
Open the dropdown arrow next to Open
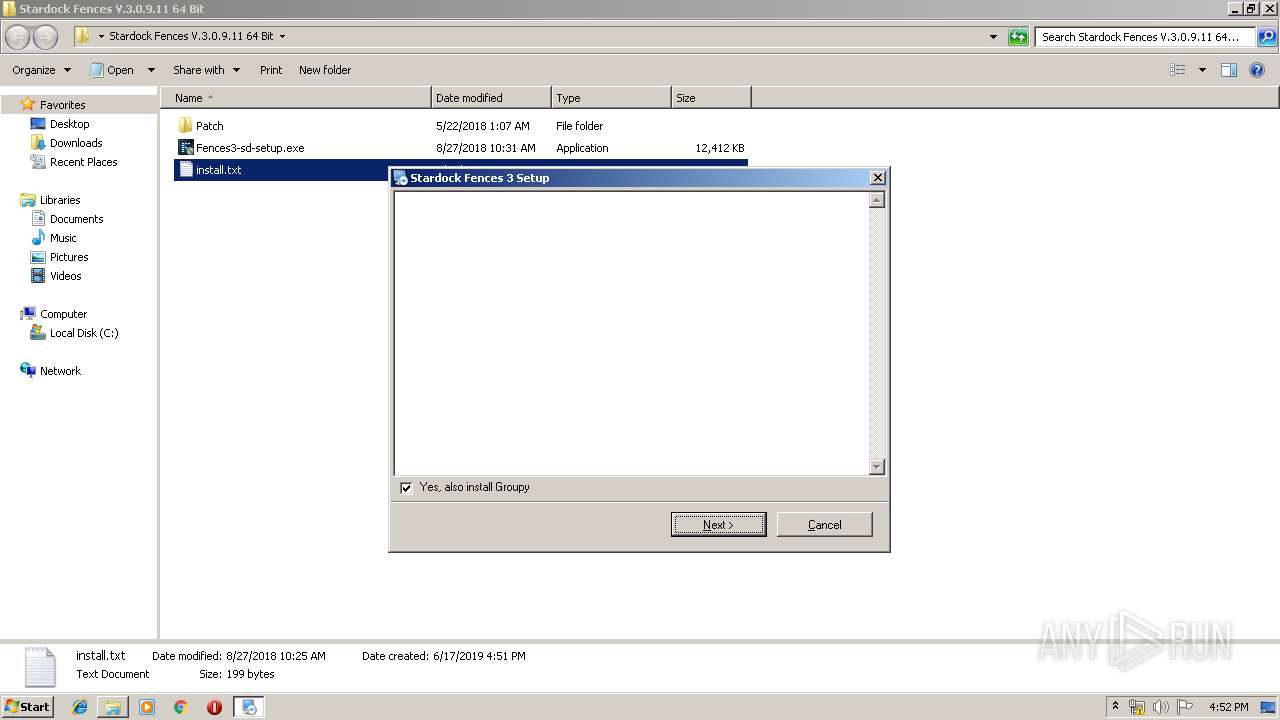coord(151,70)
